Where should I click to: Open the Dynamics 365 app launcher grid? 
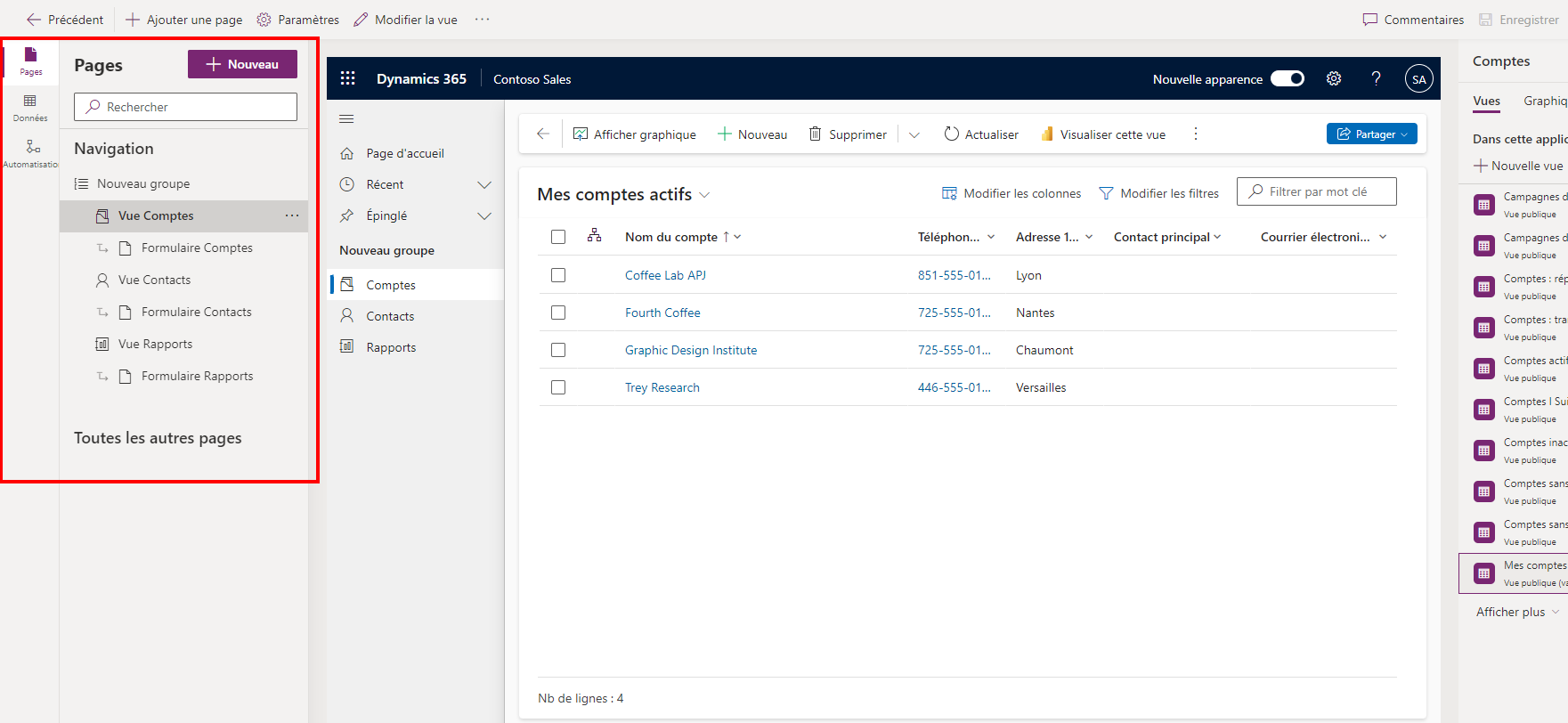coord(348,78)
